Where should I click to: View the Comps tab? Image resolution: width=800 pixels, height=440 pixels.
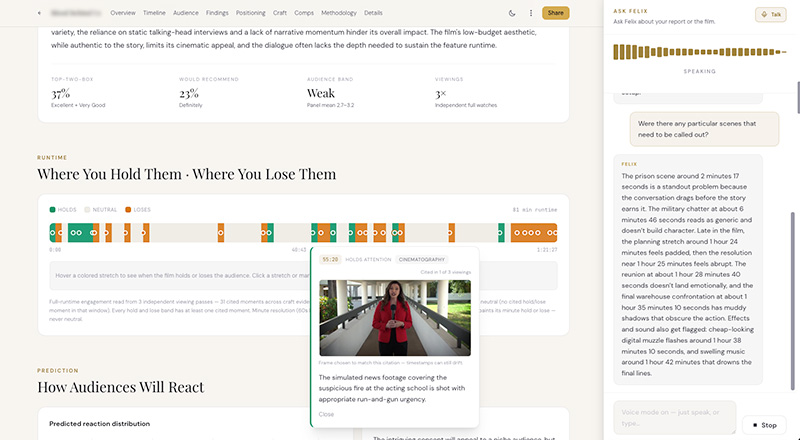coord(304,13)
